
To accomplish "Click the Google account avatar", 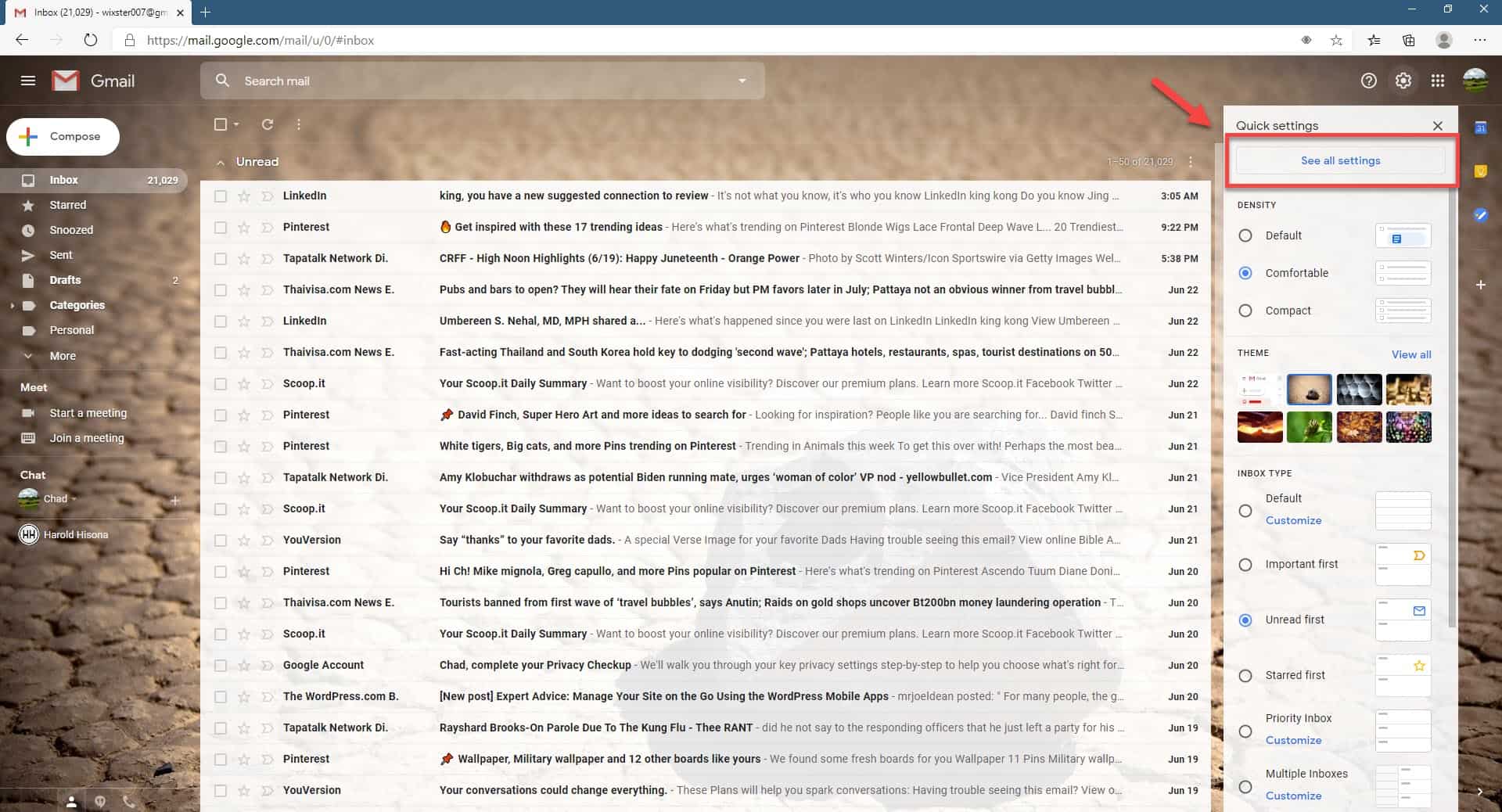I will (x=1475, y=81).
